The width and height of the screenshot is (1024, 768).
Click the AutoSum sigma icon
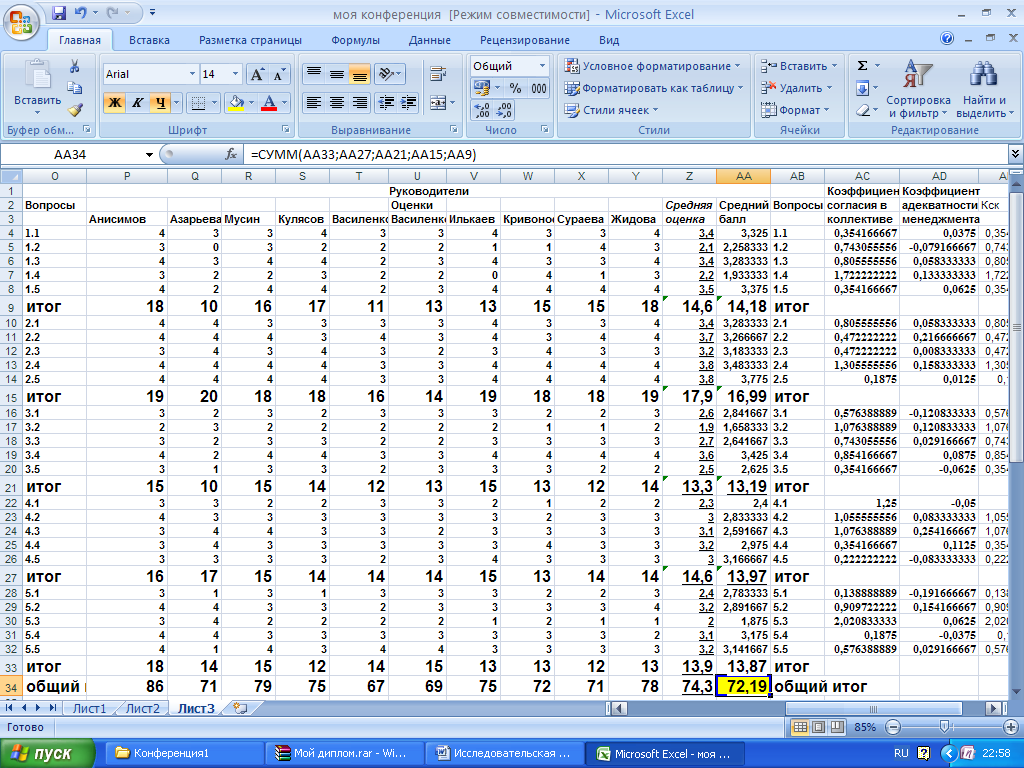tap(863, 66)
